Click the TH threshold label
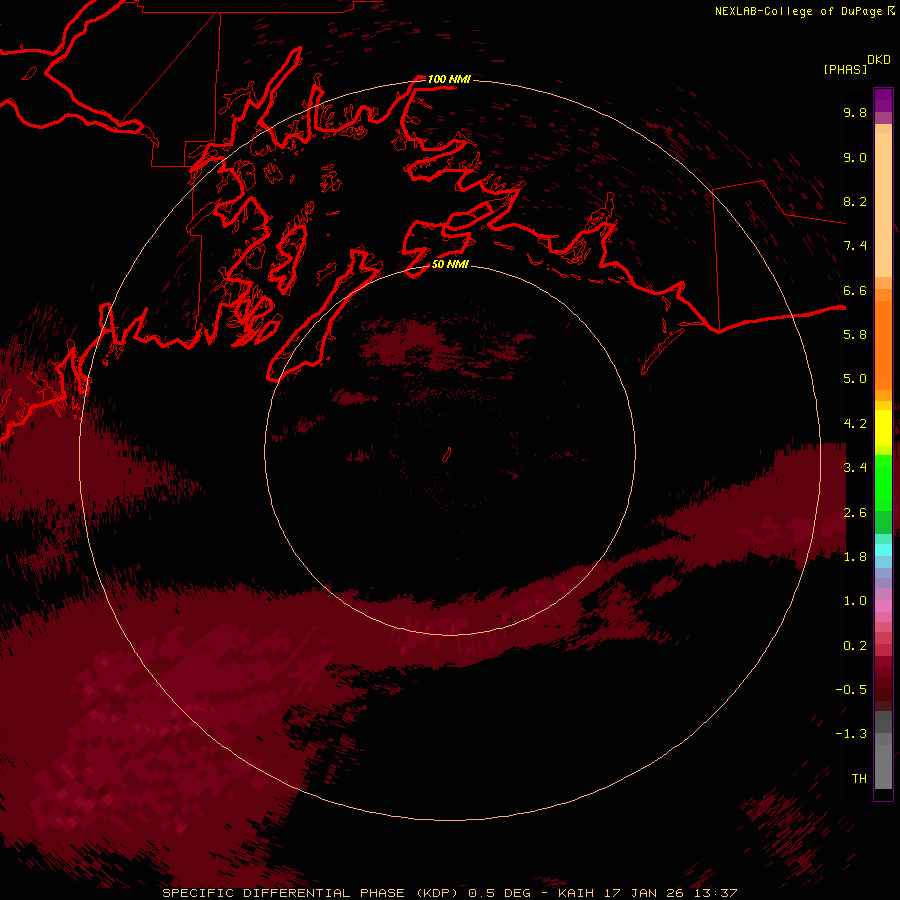The image size is (900, 900). (859, 779)
